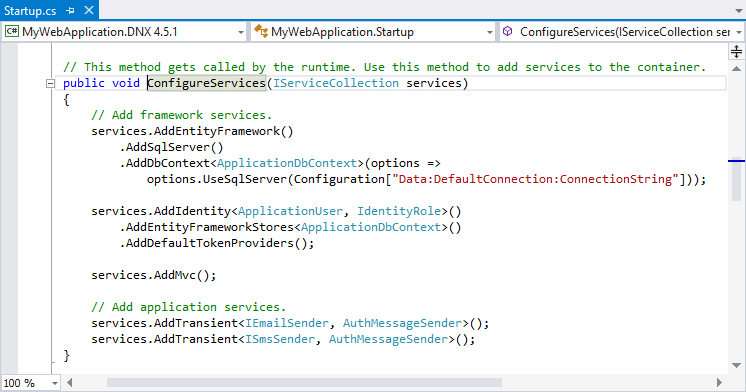Click the horizontal scrollbar thumb

(304, 382)
